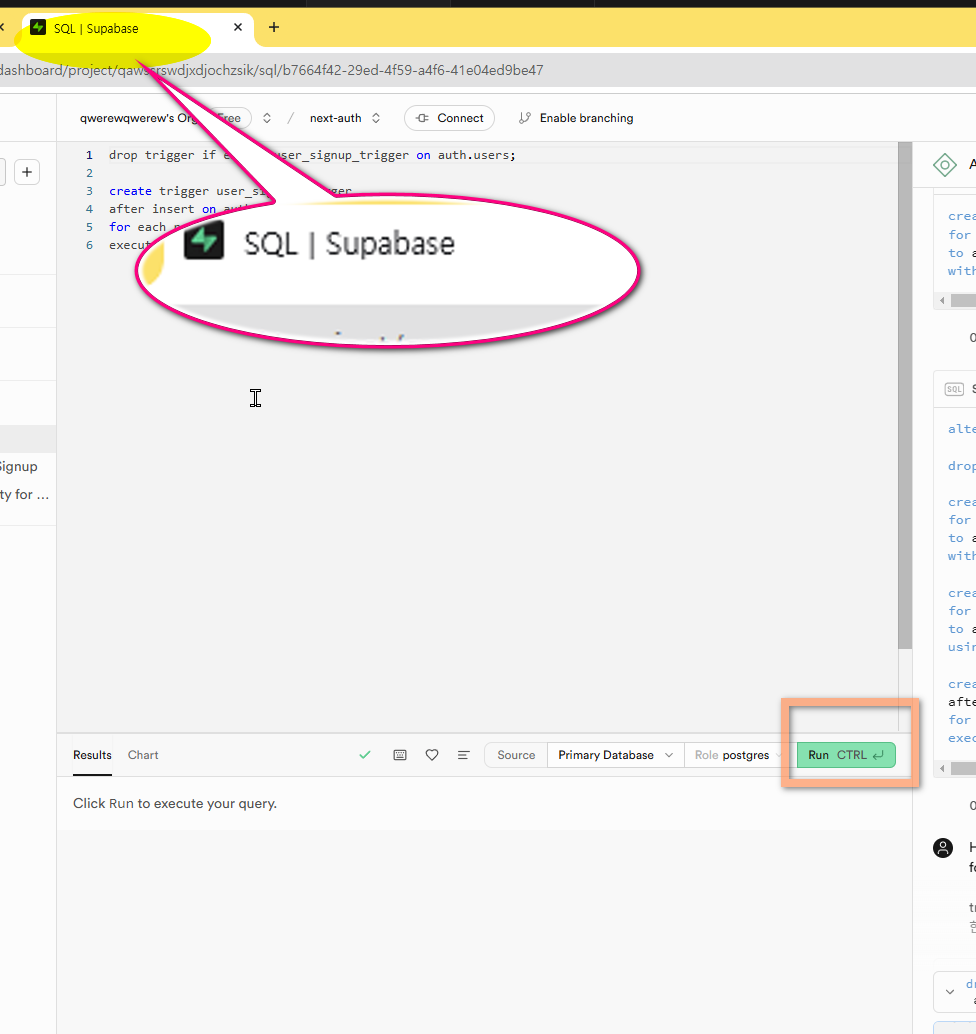
Task: Click the AI assistant diamond icon
Action: [944, 165]
